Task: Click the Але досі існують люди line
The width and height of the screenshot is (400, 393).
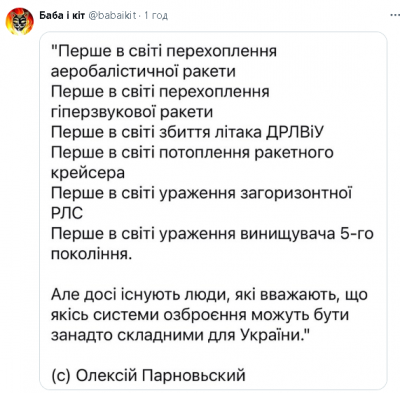Action: (209, 295)
